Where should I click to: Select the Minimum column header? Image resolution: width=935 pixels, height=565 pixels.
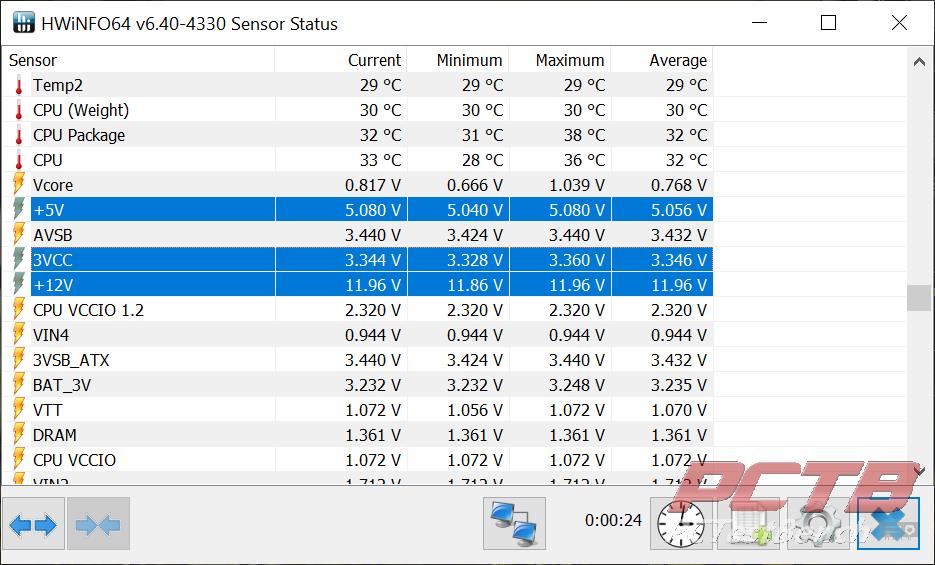click(x=458, y=60)
